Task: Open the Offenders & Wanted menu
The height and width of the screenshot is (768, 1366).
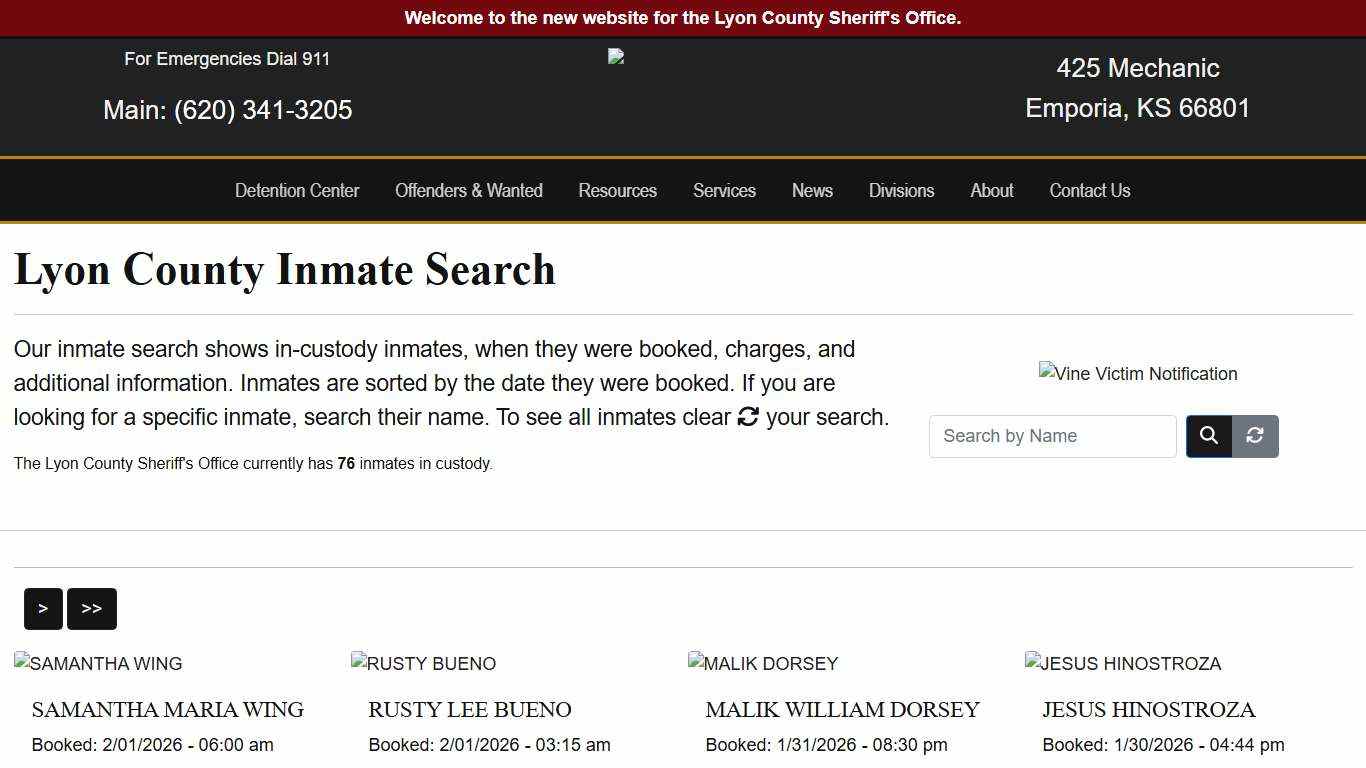Action: (469, 190)
